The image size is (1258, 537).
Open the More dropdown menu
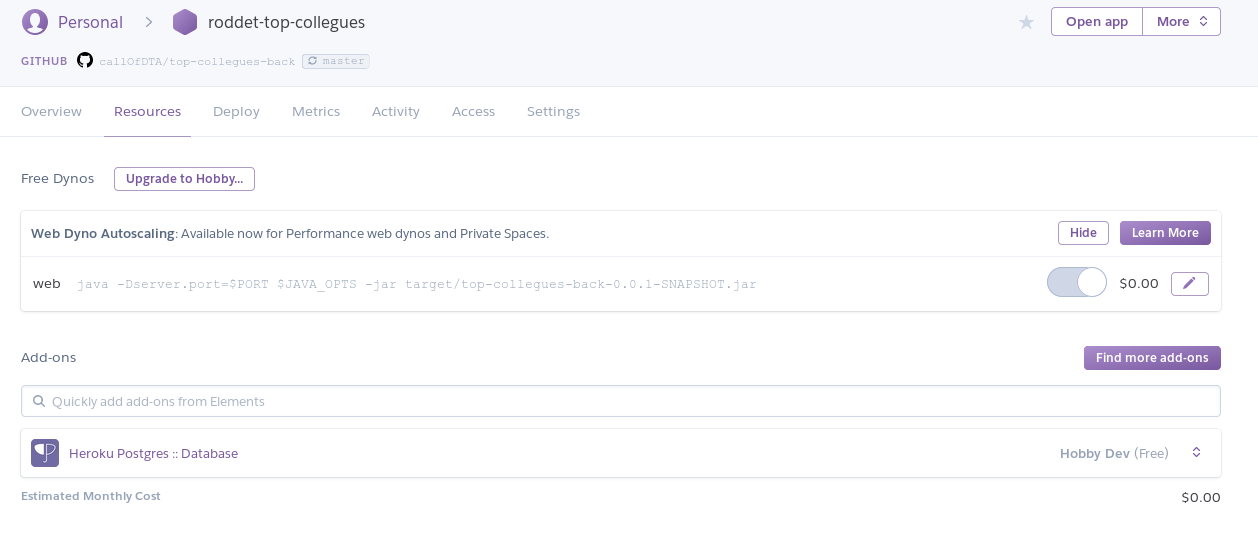coord(1182,22)
